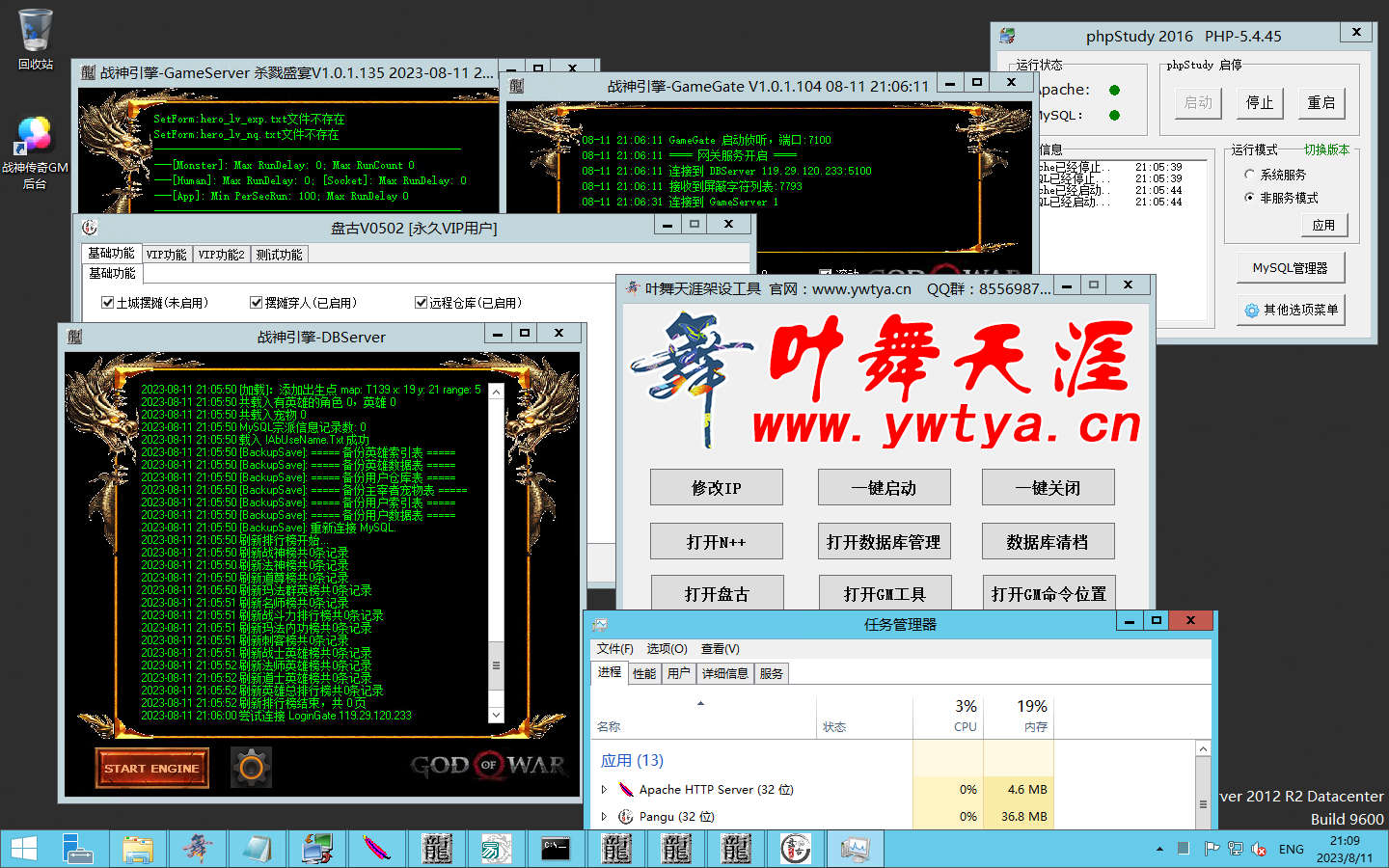
Task: Click the notepad-style taskbar icon
Action: [x=258, y=849]
